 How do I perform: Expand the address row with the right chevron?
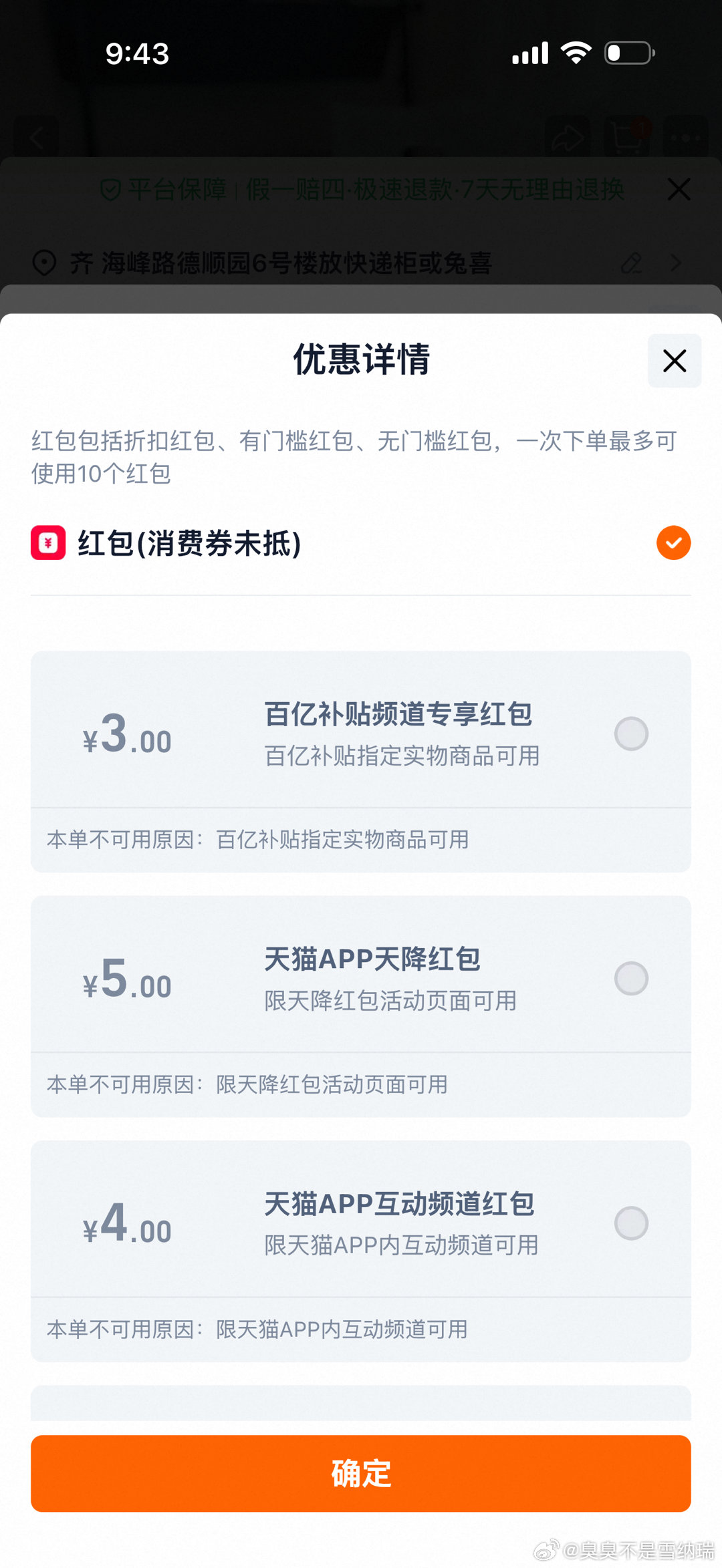click(677, 263)
